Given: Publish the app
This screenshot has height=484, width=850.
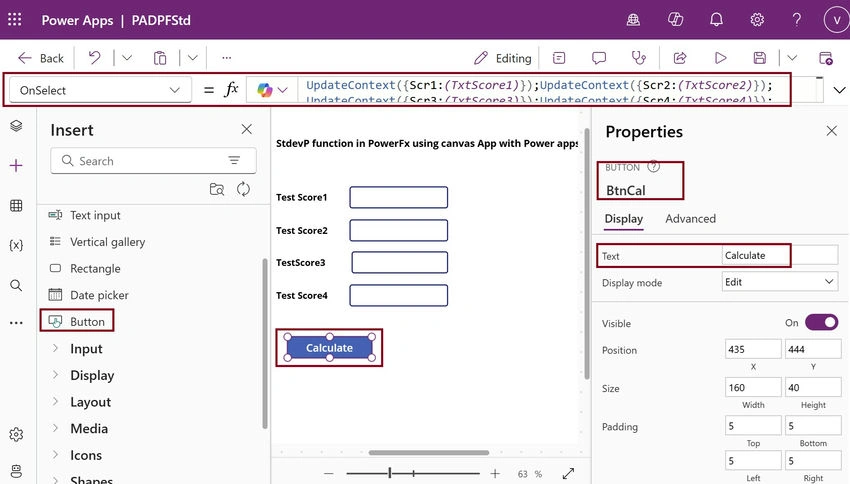Looking at the screenshot, I should [826, 58].
